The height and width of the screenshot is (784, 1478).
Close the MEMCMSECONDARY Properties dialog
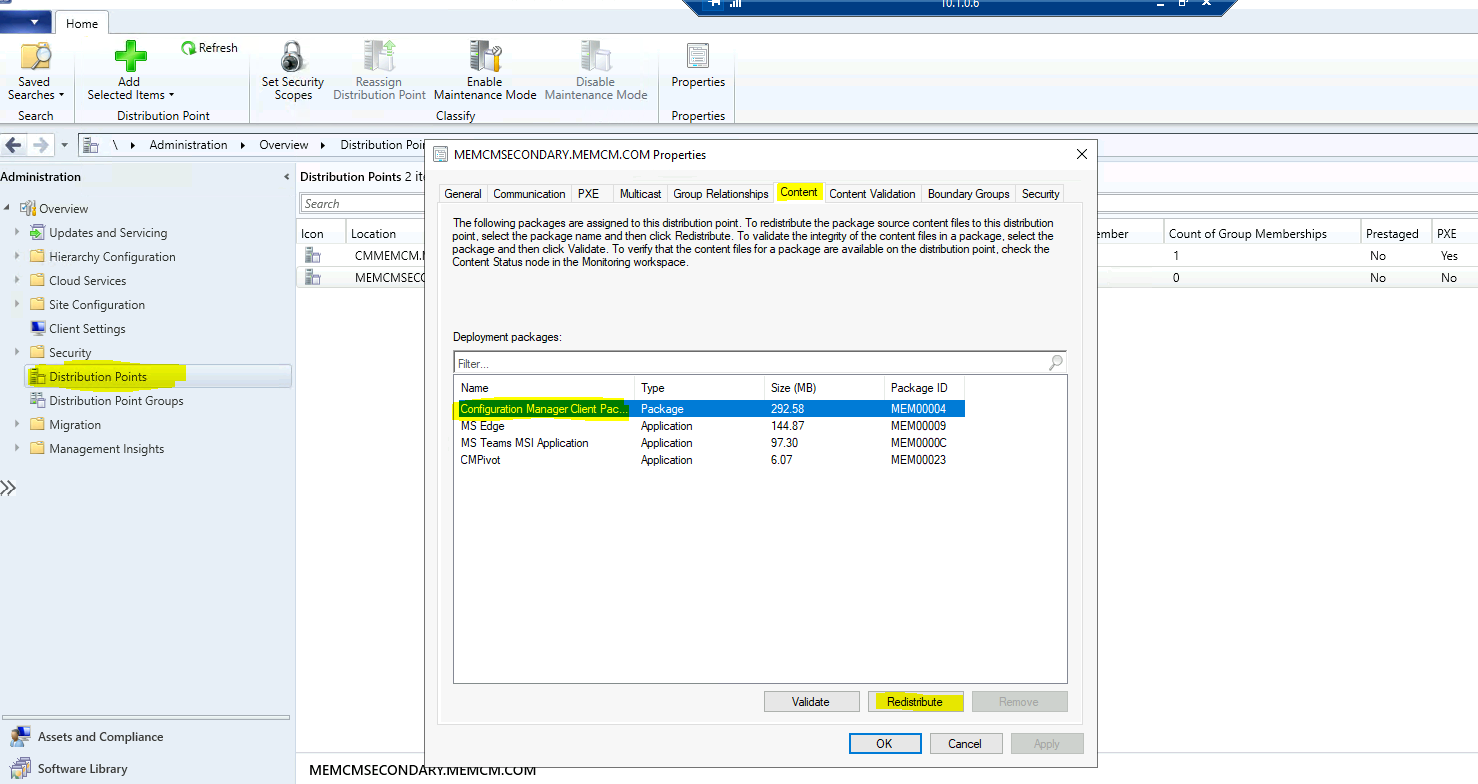1081,154
